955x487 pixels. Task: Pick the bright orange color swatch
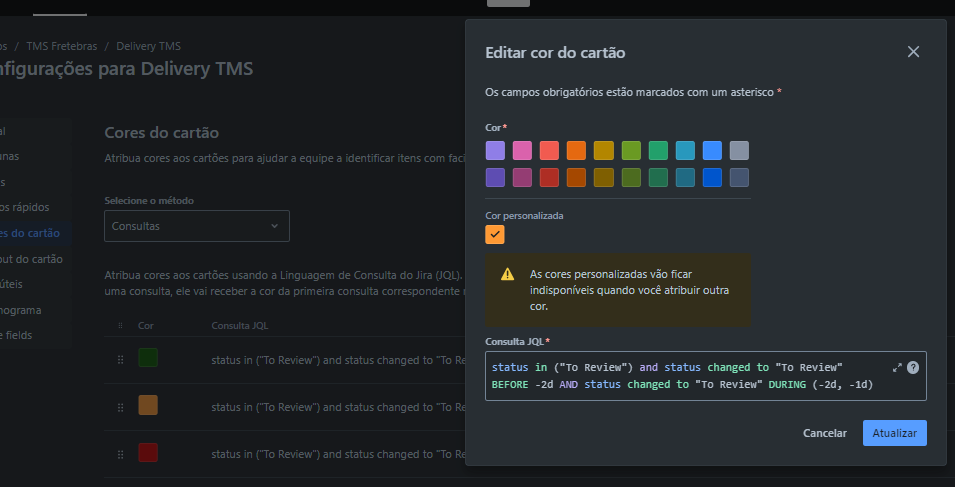(576, 150)
